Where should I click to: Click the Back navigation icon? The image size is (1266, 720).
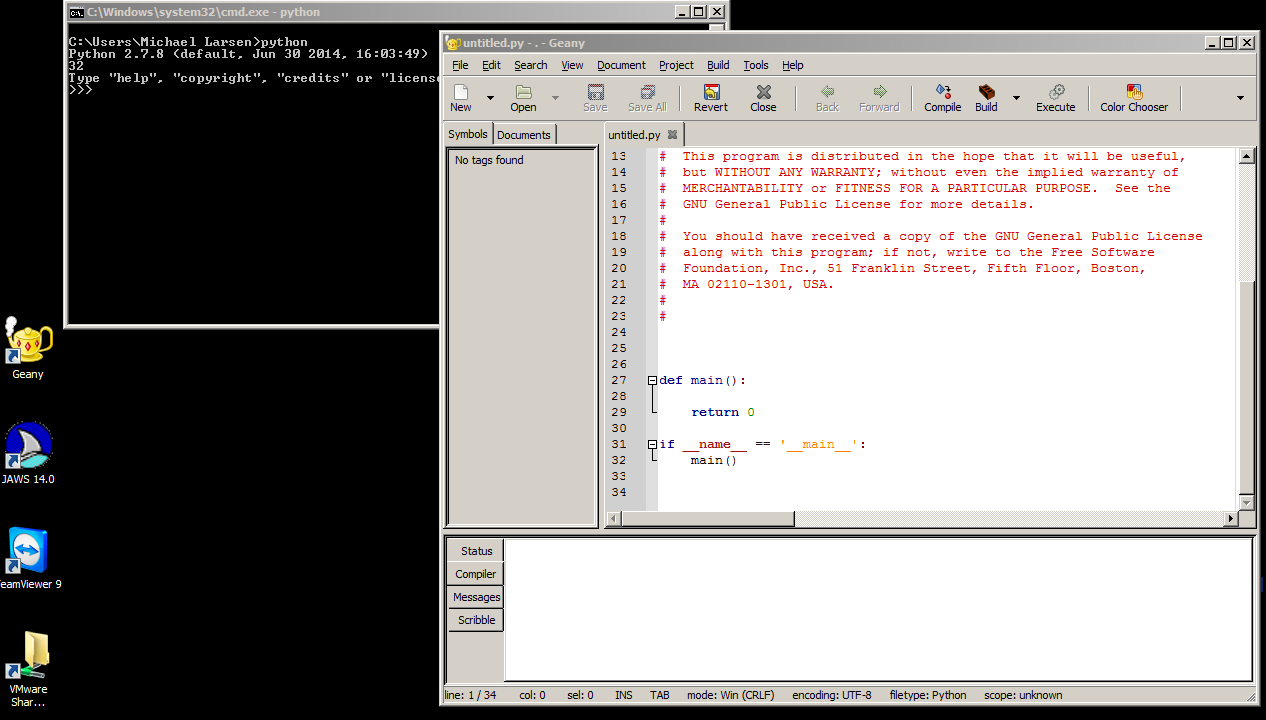[827, 98]
